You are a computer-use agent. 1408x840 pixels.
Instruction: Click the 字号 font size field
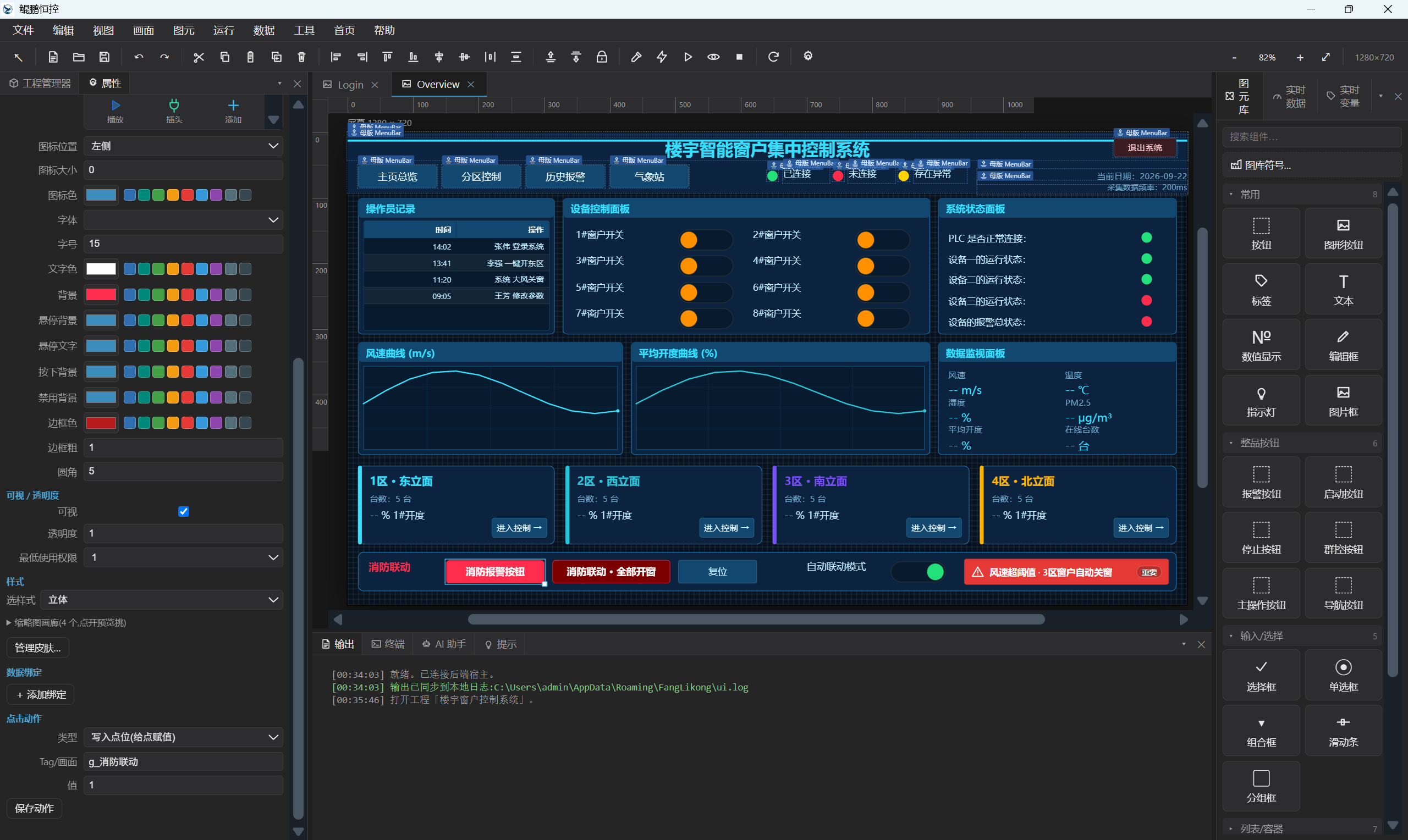click(x=184, y=244)
